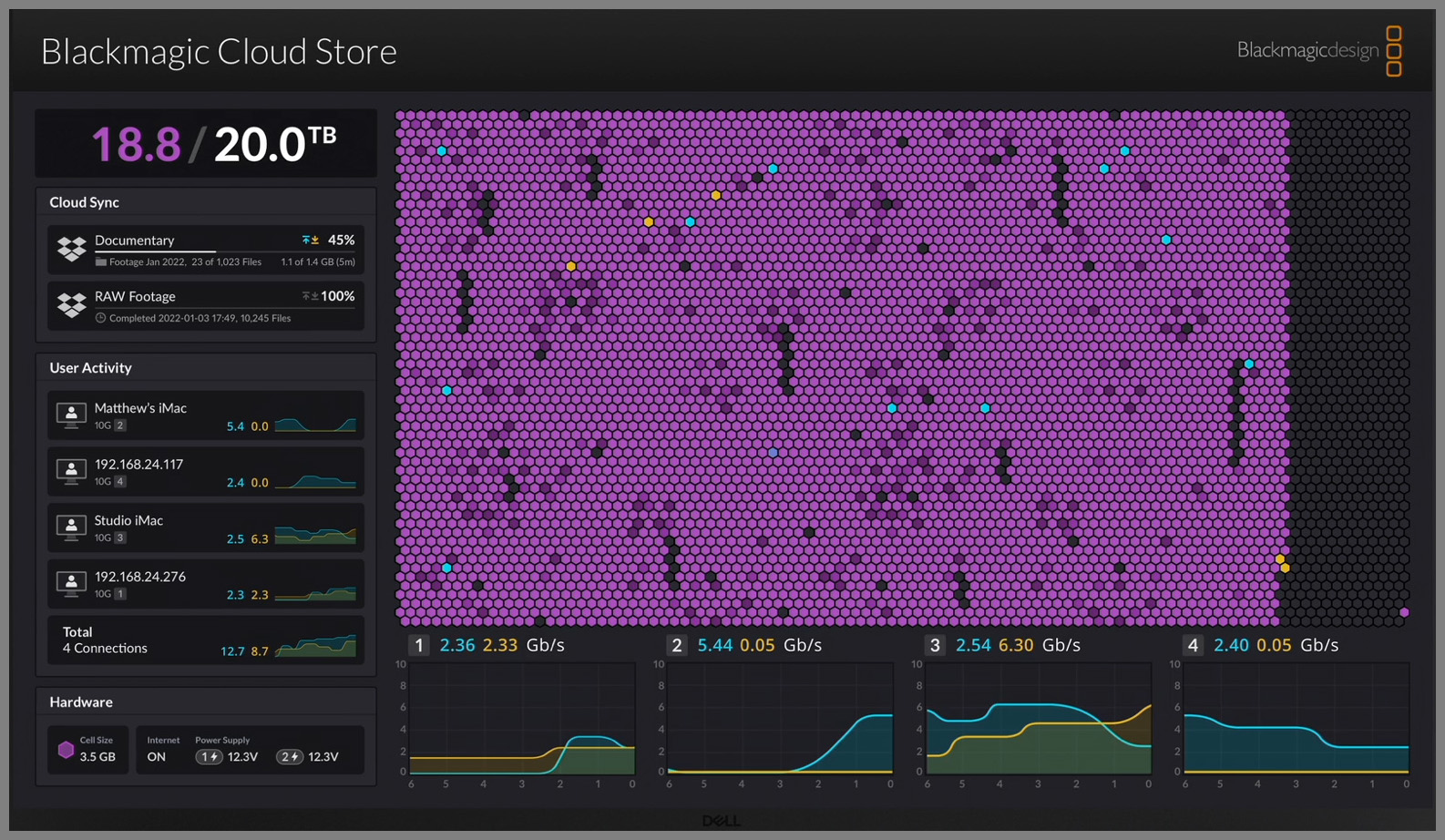Open the port 4 throughput graph
This screenshot has width=1445, height=840.
click(x=1296, y=719)
